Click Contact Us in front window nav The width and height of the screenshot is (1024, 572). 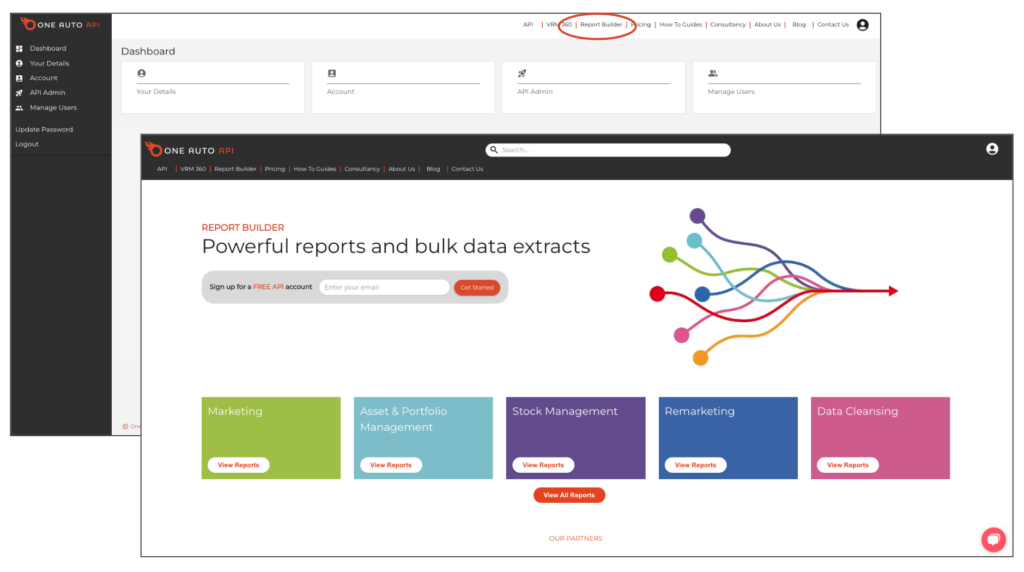coord(467,169)
